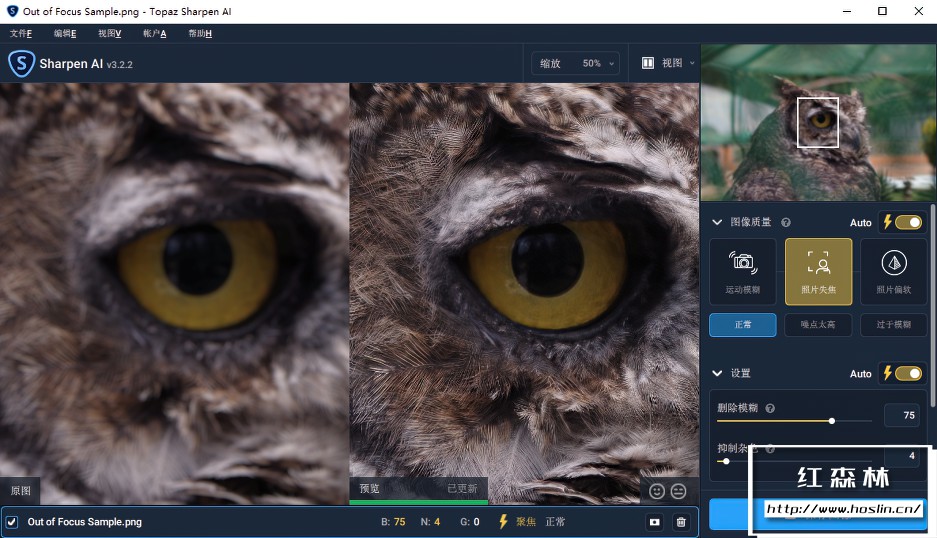Toggle Auto switch for 设置 section
This screenshot has width=937, height=538.
click(x=908, y=373)
